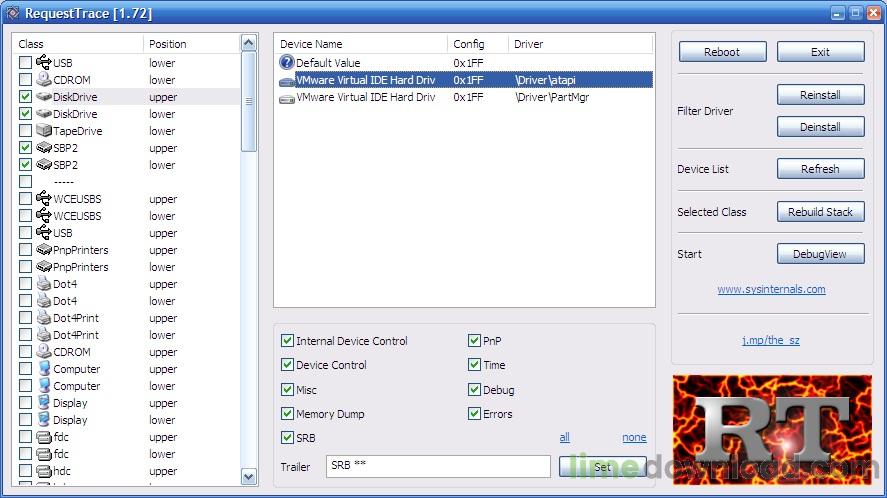Screen dimensions: 887x498
Task: Click the drive icon for the \Driver\PartMgr device
Action: [x=287, y=97]
